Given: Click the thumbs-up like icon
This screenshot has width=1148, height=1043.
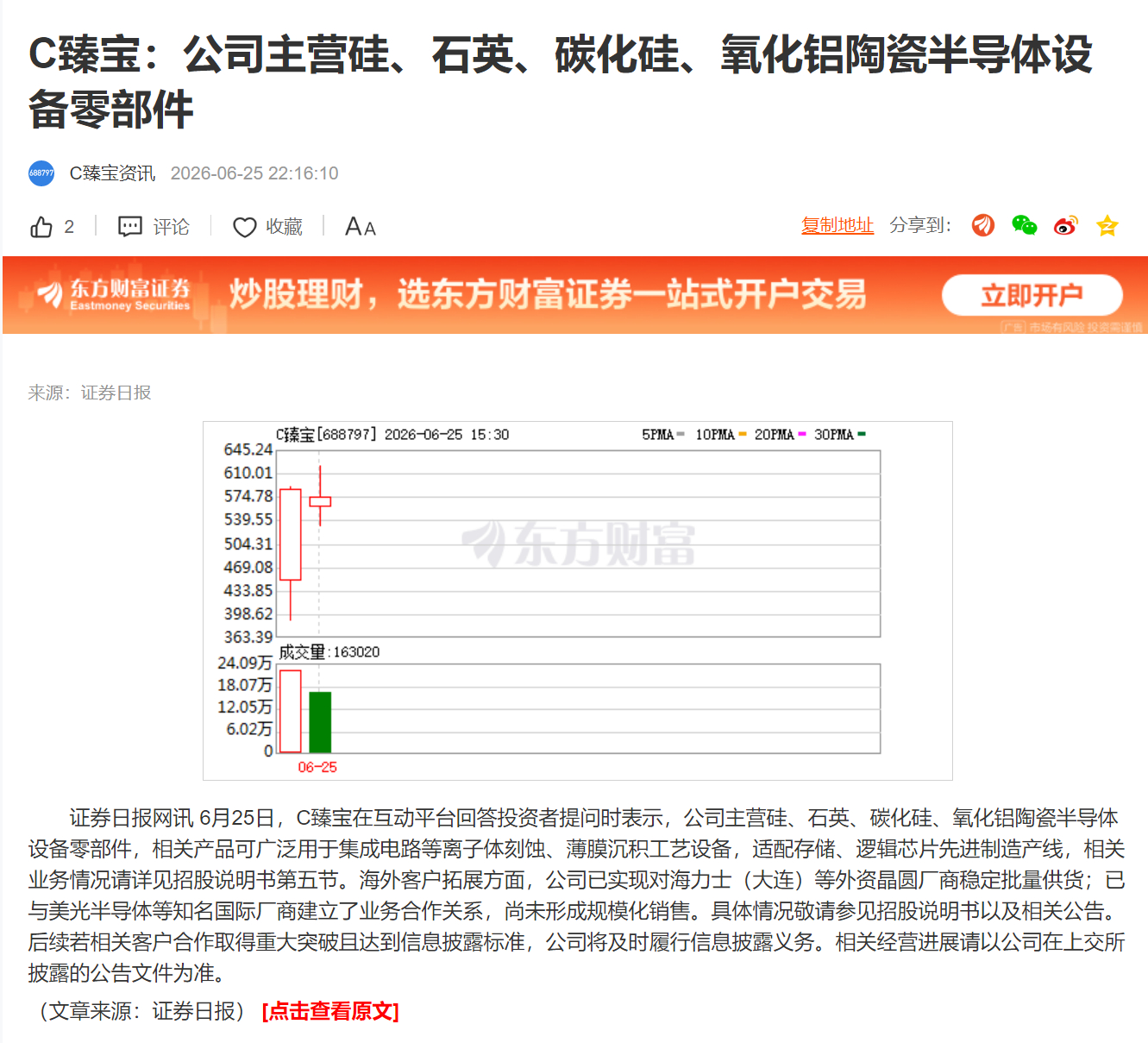Looking at the screenshot, I should [41, 227].
